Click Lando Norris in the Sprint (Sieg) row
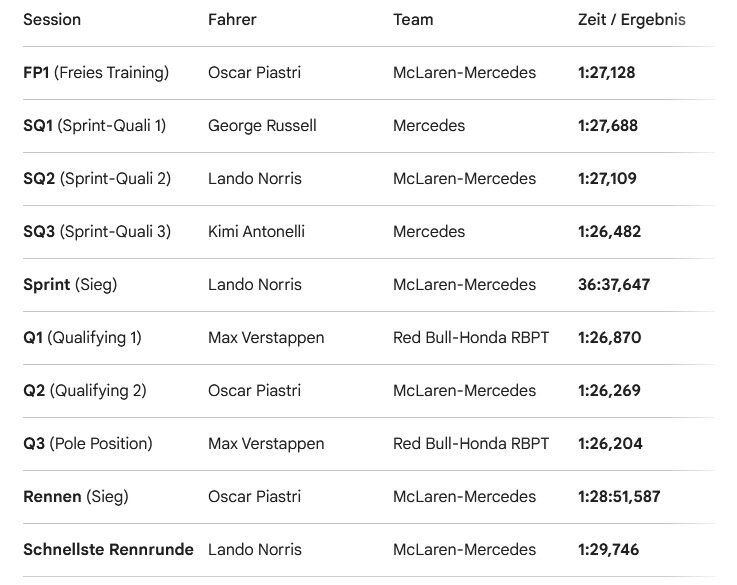Viewport: 737px width, 585px height. coord(255,285)
